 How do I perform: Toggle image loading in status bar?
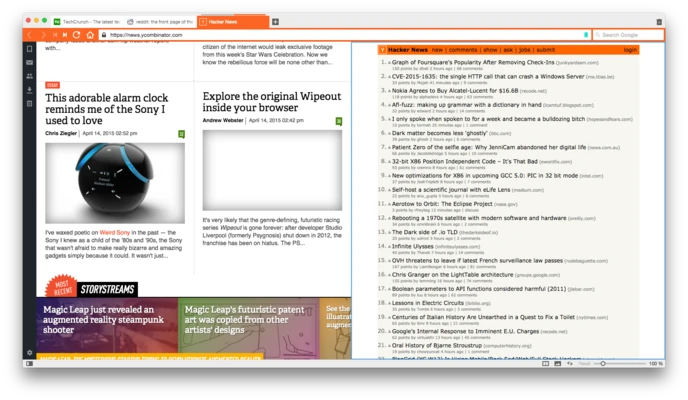point(557,364)
